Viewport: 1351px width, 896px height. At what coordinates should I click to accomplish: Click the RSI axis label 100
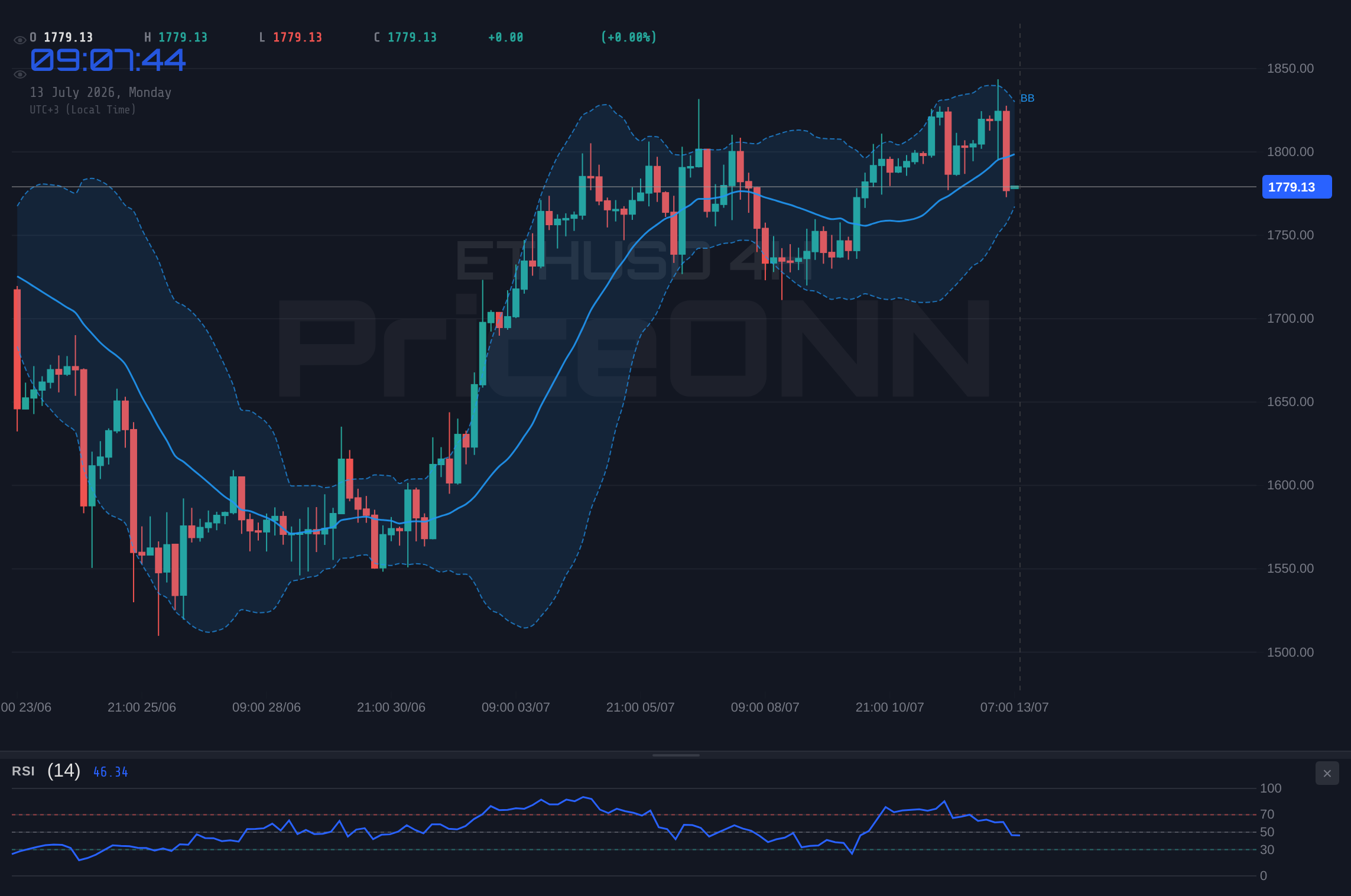click(1271, 788)
